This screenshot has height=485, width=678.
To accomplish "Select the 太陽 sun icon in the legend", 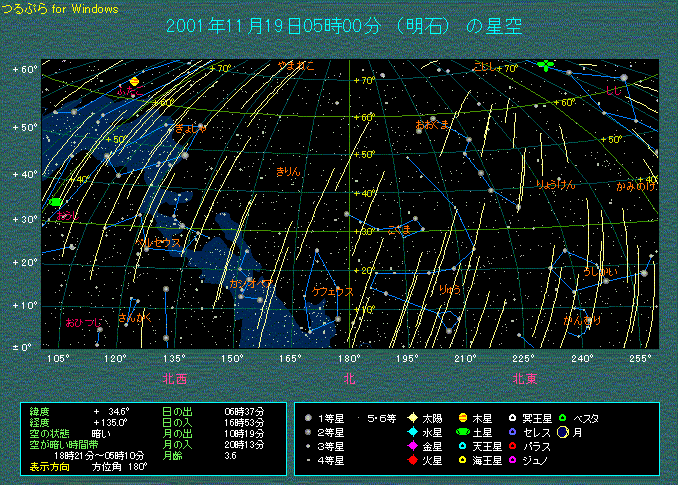I will point(413,417).
